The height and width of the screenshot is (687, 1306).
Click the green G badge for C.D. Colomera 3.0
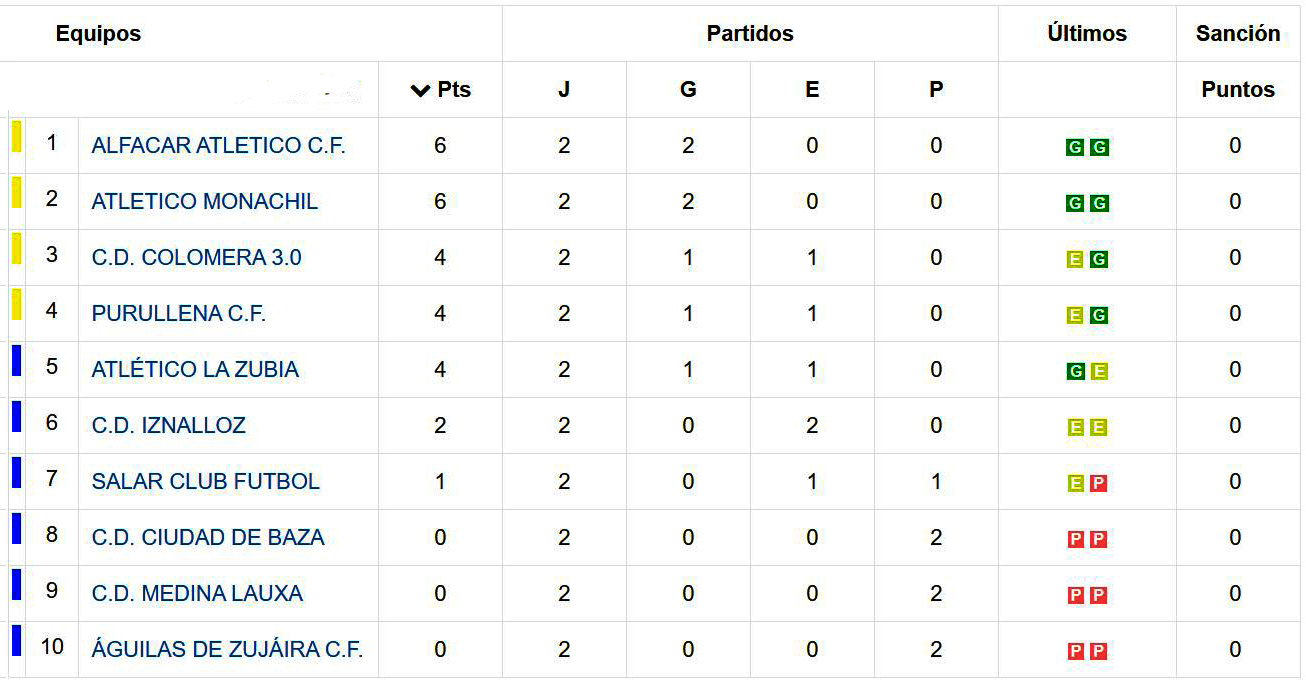[1099, 260]
